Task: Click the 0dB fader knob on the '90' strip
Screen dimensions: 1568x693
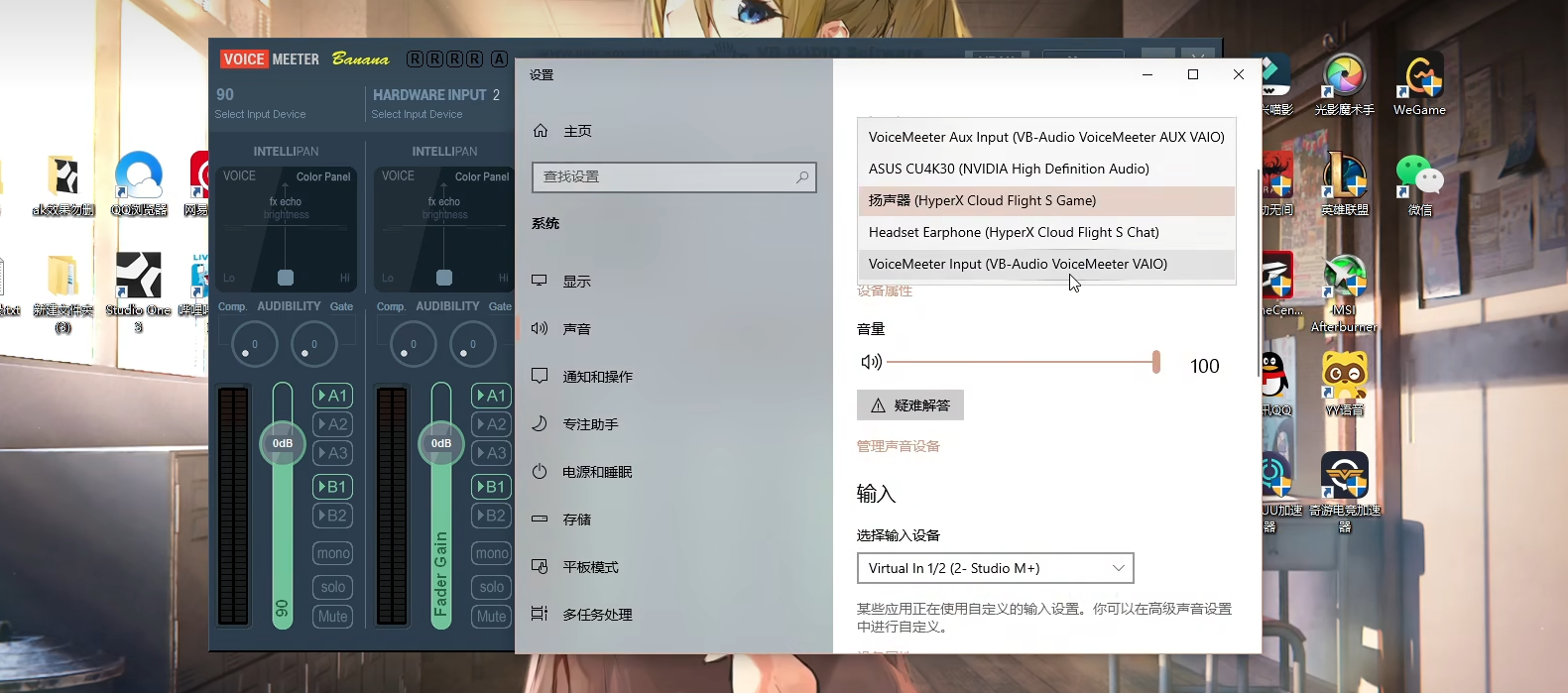Action: point(283,443)
